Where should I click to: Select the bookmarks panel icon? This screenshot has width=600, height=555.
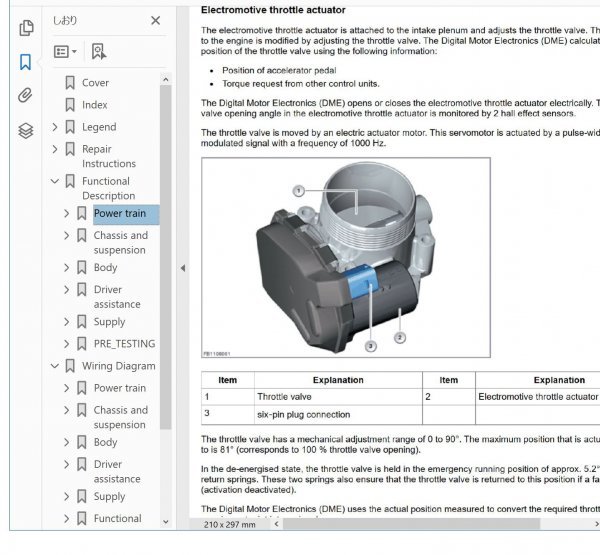[25, 62]
